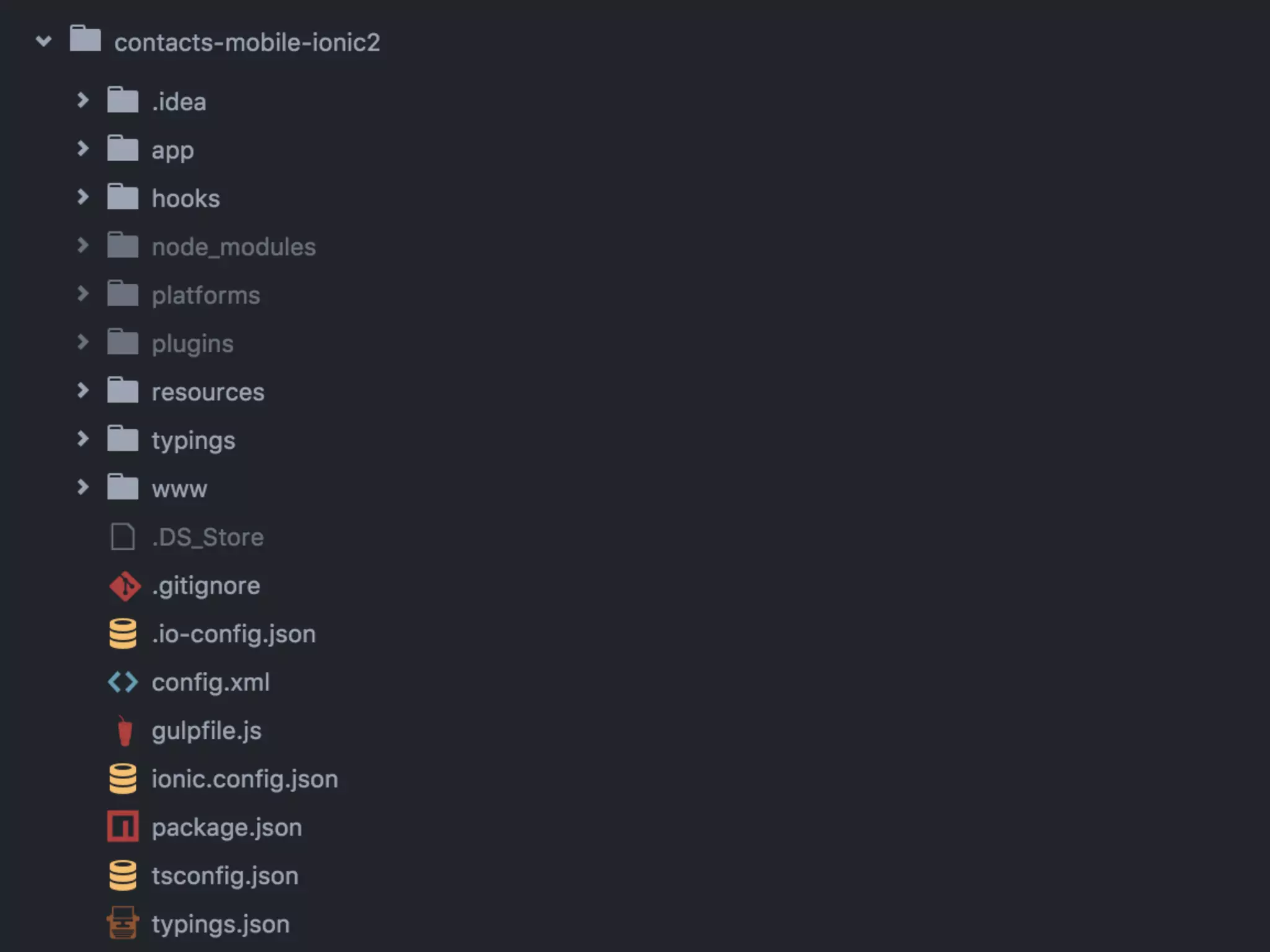Screen dimensions: 1270x952
Task: Click the gulp cup icon for gulpfile.js
Action: coord(125,731)
